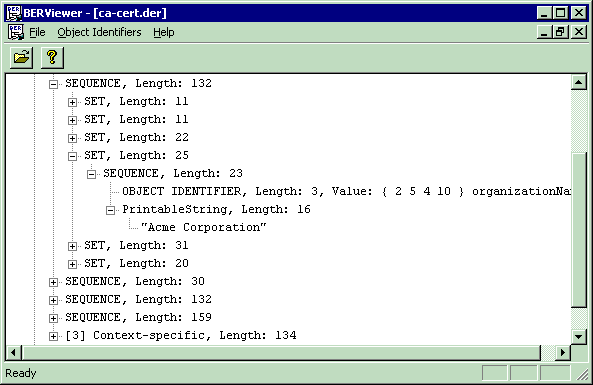The width and height of the screenshot is (593, 385).
Task: Click the document icon beside File menu
Action: pyautogui.click(x=16, y=32)
